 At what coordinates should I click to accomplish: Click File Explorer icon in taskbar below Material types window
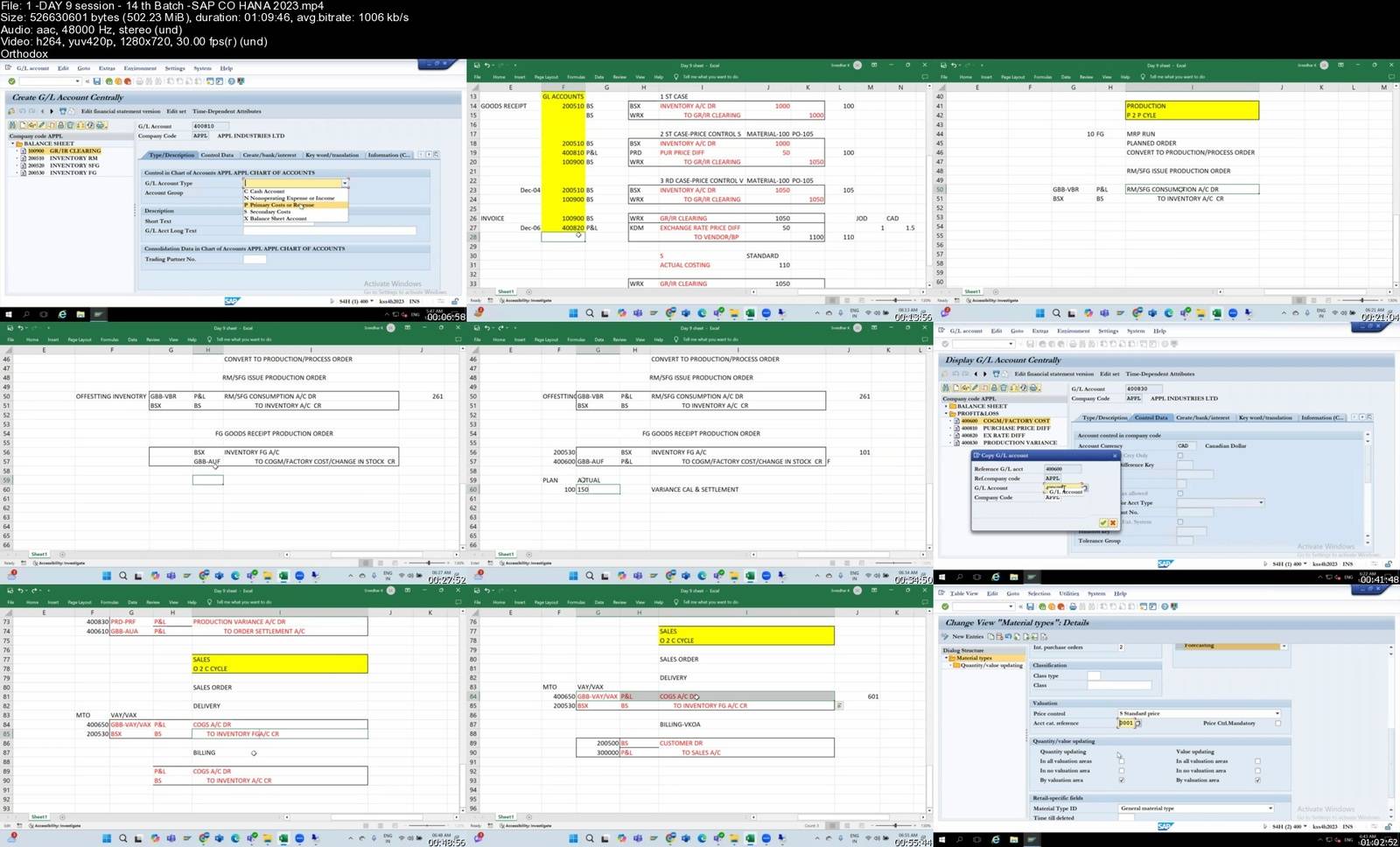(1013, 839)
